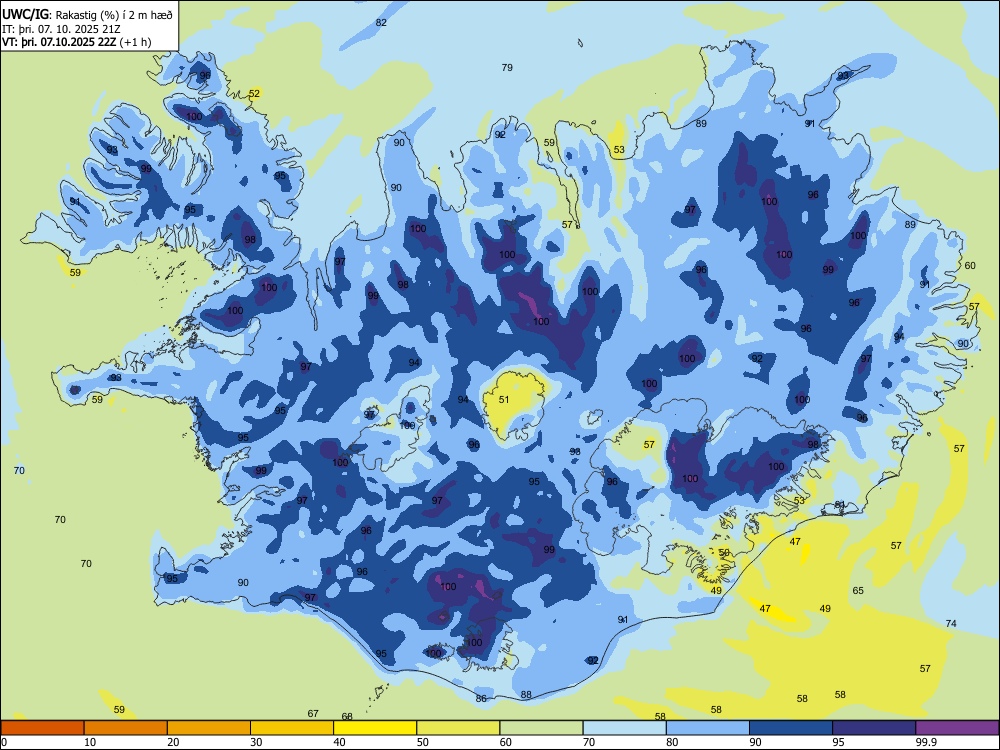Click the purple above-99.9 legend swatch
Image resolution: width=1000 pixels, height=750 pixels.
(957, 728)
